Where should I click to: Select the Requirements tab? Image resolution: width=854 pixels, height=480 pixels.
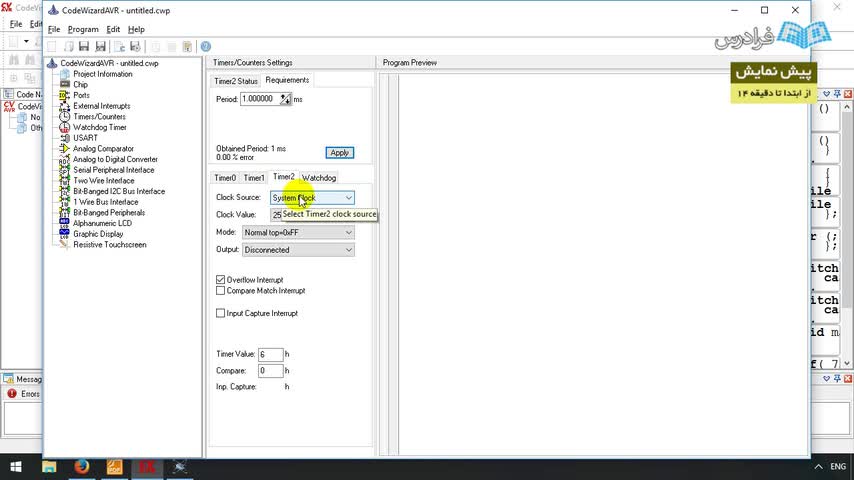pos(287,80)
